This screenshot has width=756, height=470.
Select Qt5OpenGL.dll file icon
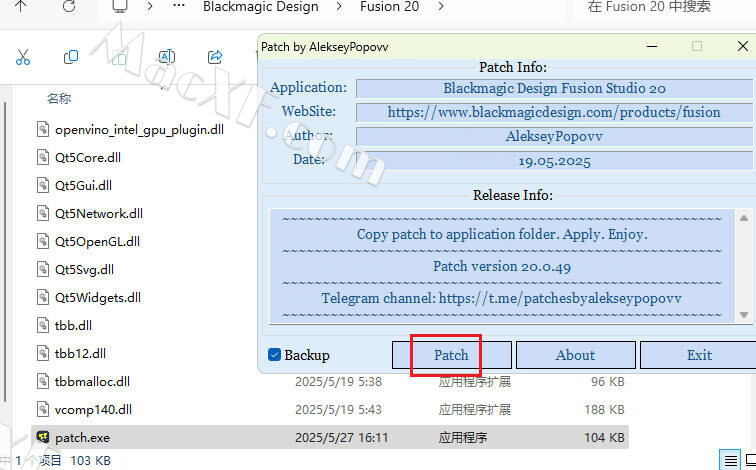click(x=43, y=241)
